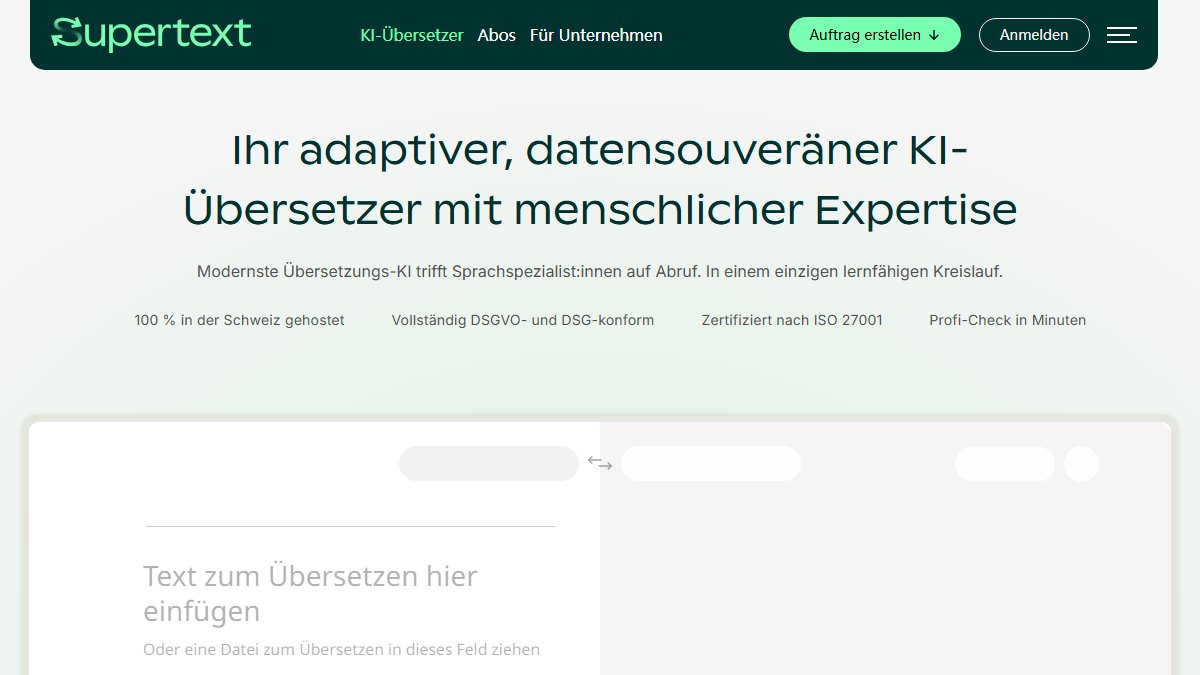Screen dimensions: 1200x675
Task: Open the hamburger menu icon
Action: coord(1122,35)
